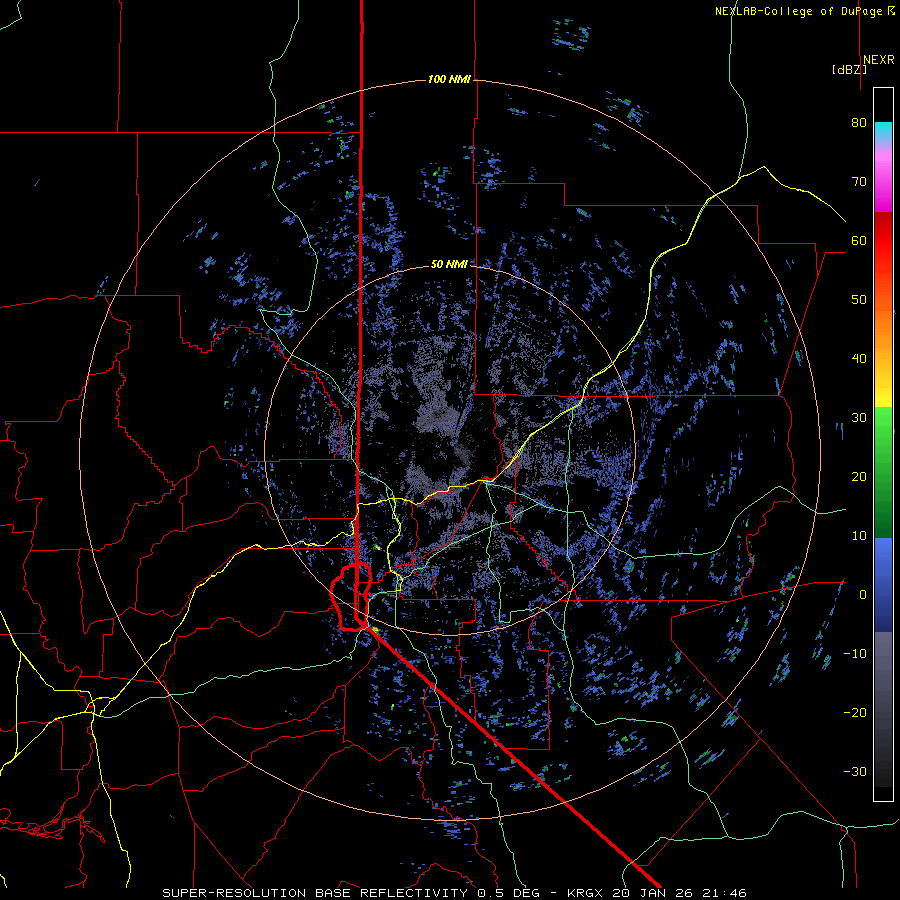The width and height of the screenshot is (900, 900).
Task: Click the NEXR label above the color scale
Action: [x=878, y=60]
